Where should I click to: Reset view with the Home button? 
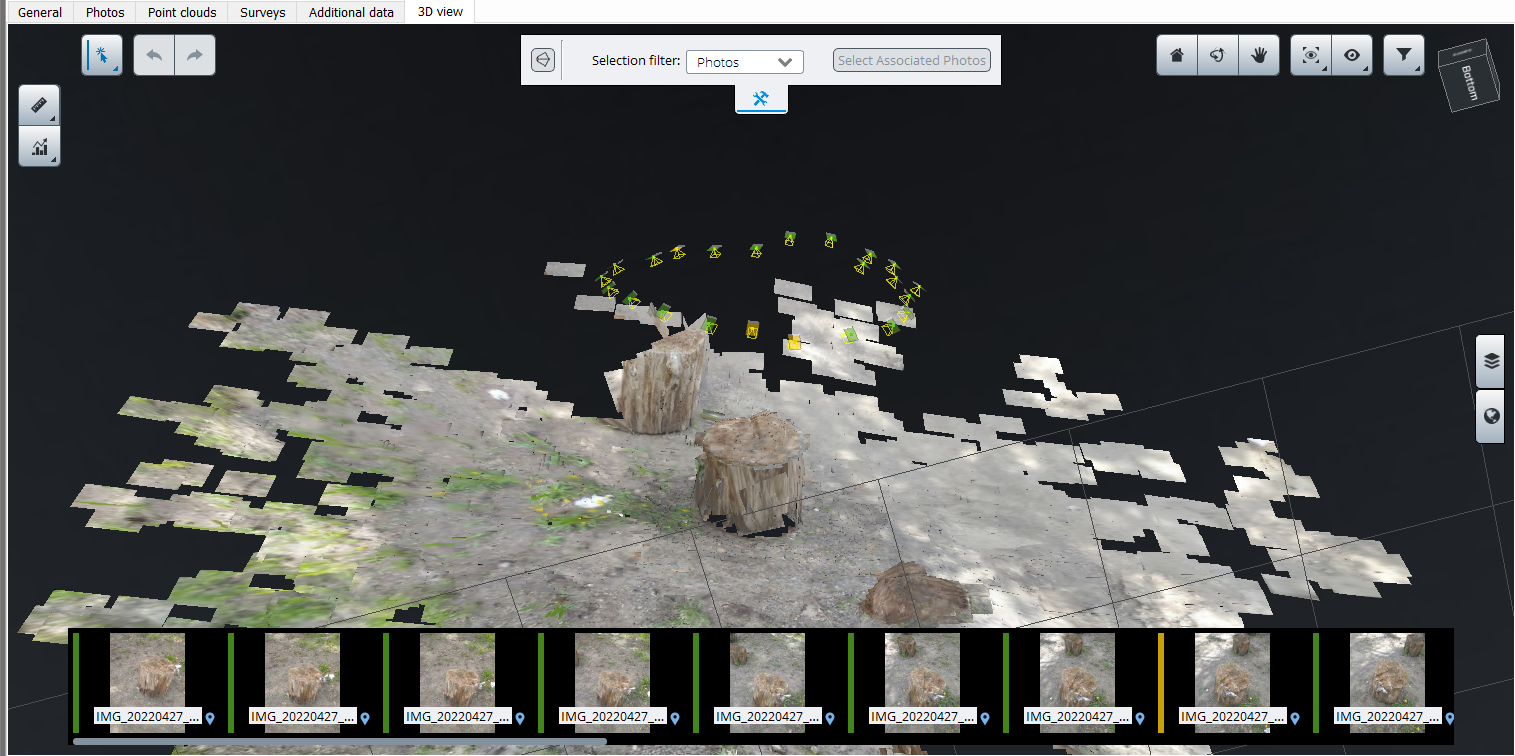point(1177,56)
